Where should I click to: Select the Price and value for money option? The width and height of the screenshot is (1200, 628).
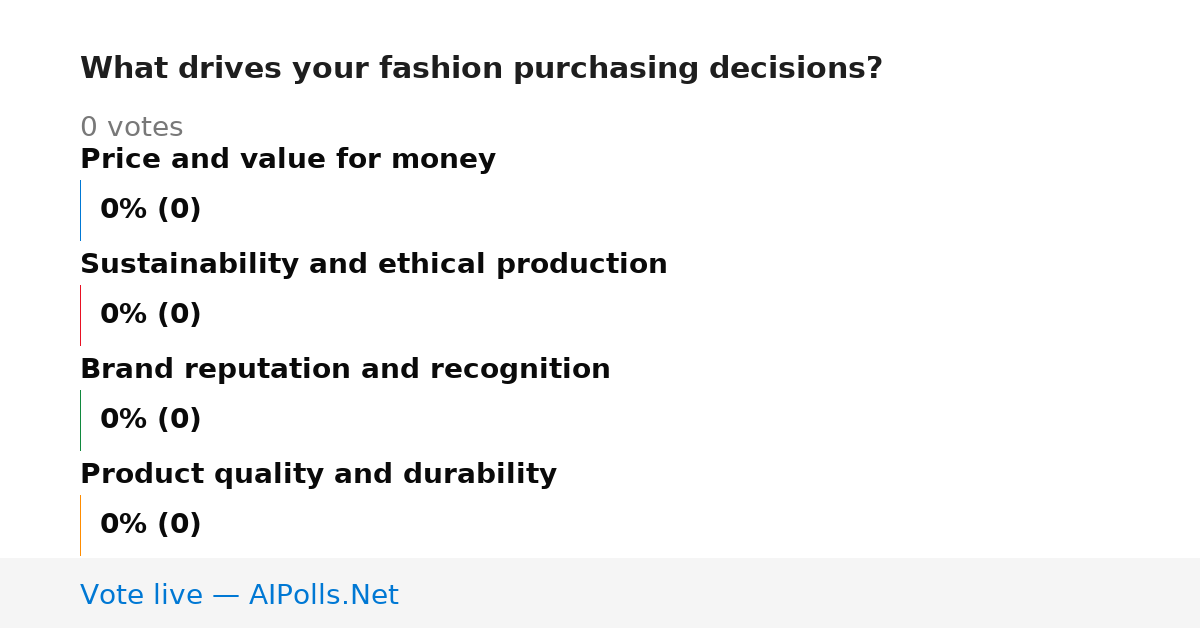288,160
